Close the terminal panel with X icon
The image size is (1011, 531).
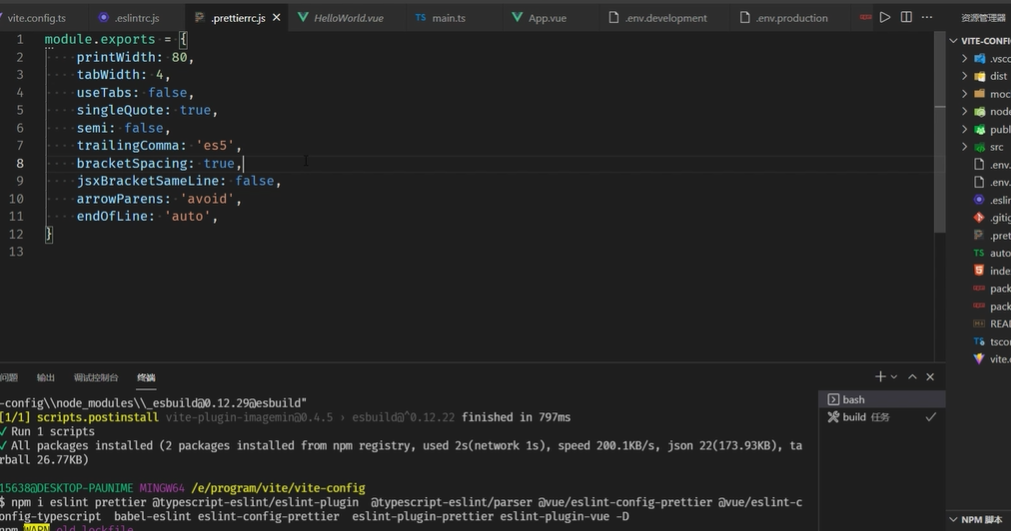point(930,377)
